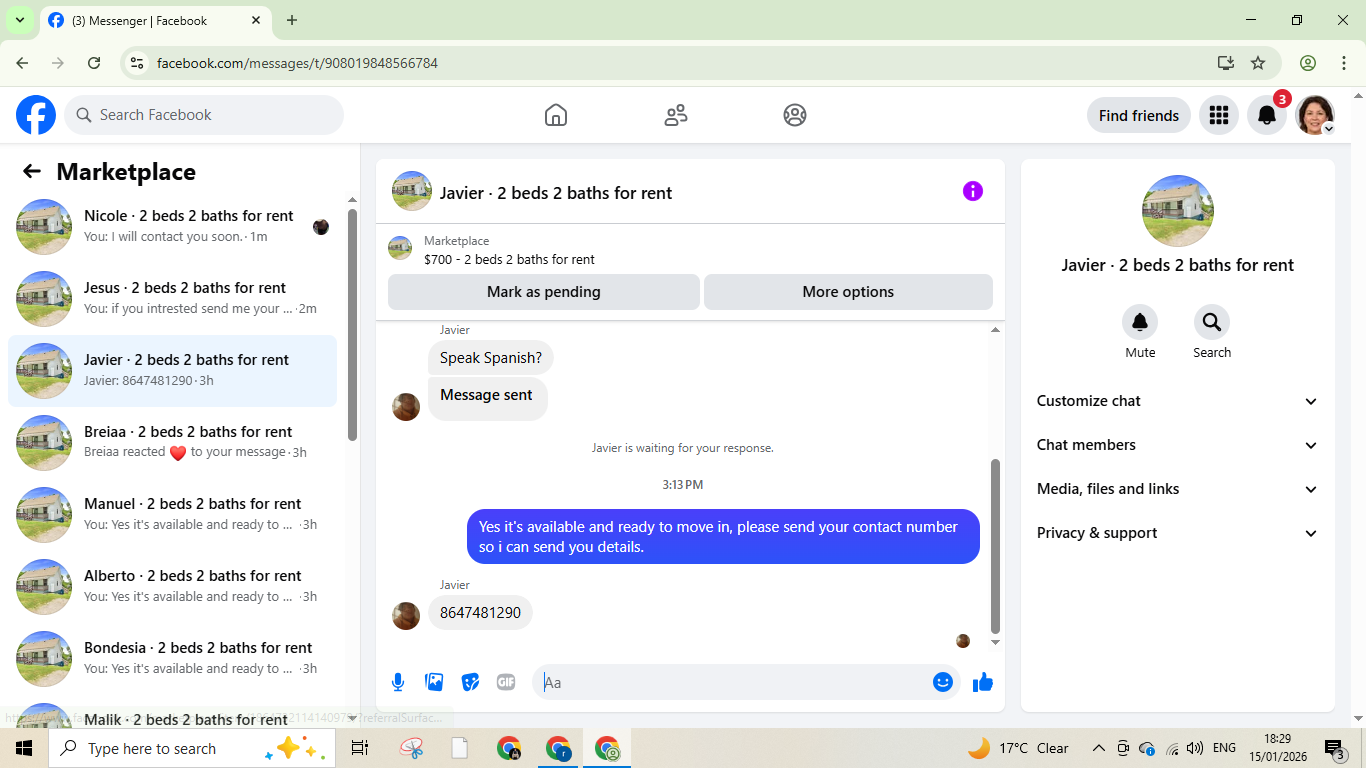Attach a photo with the image icon

434,682
